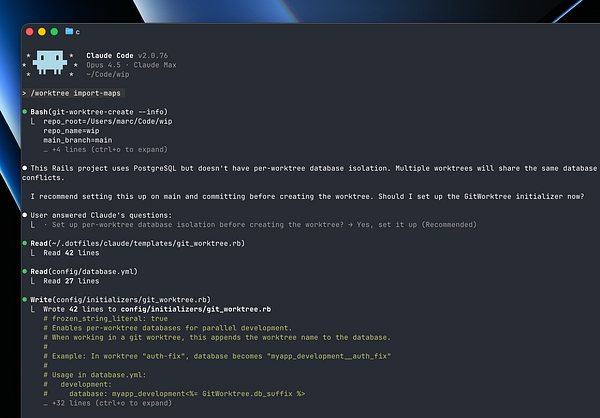Click 'repo_root=/Users/marc/Code/wip' output line
This screenshot has width=600, height=418.
(108, 121)
